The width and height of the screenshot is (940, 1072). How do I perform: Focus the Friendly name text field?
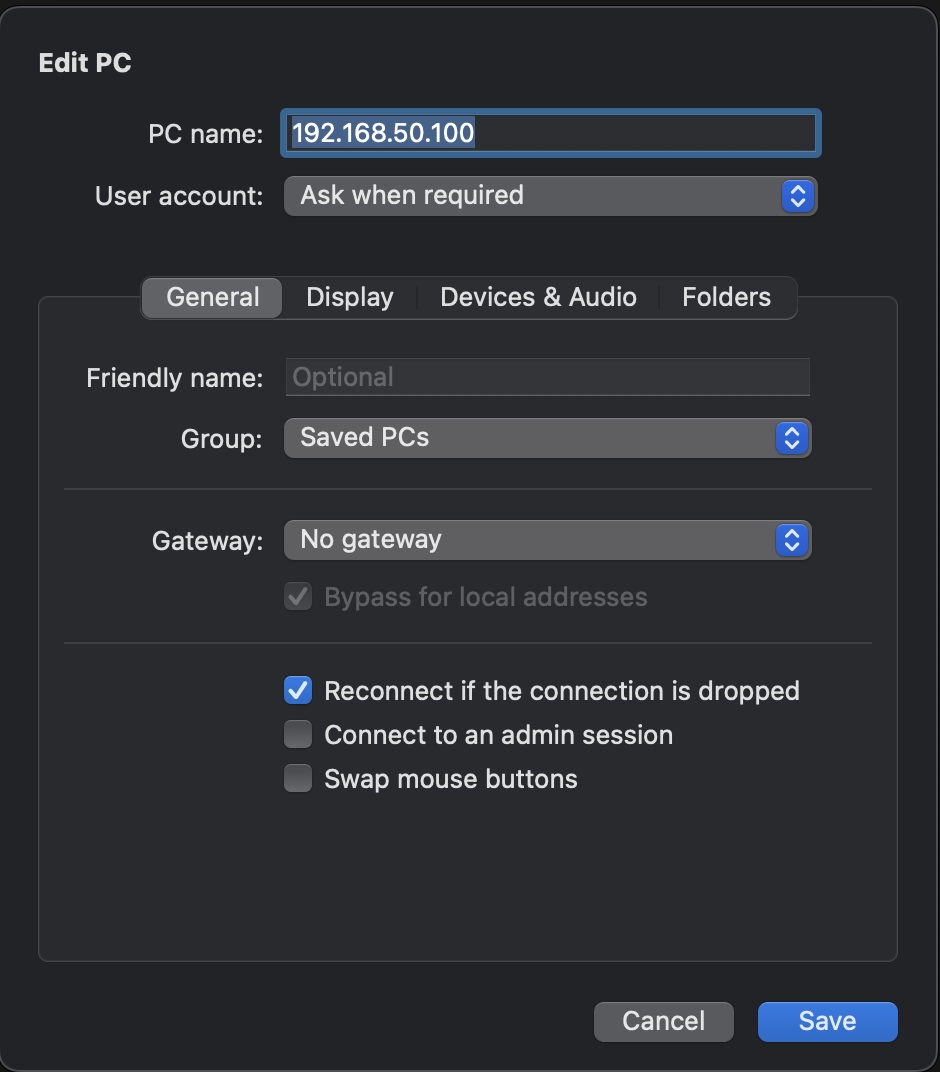547,378
